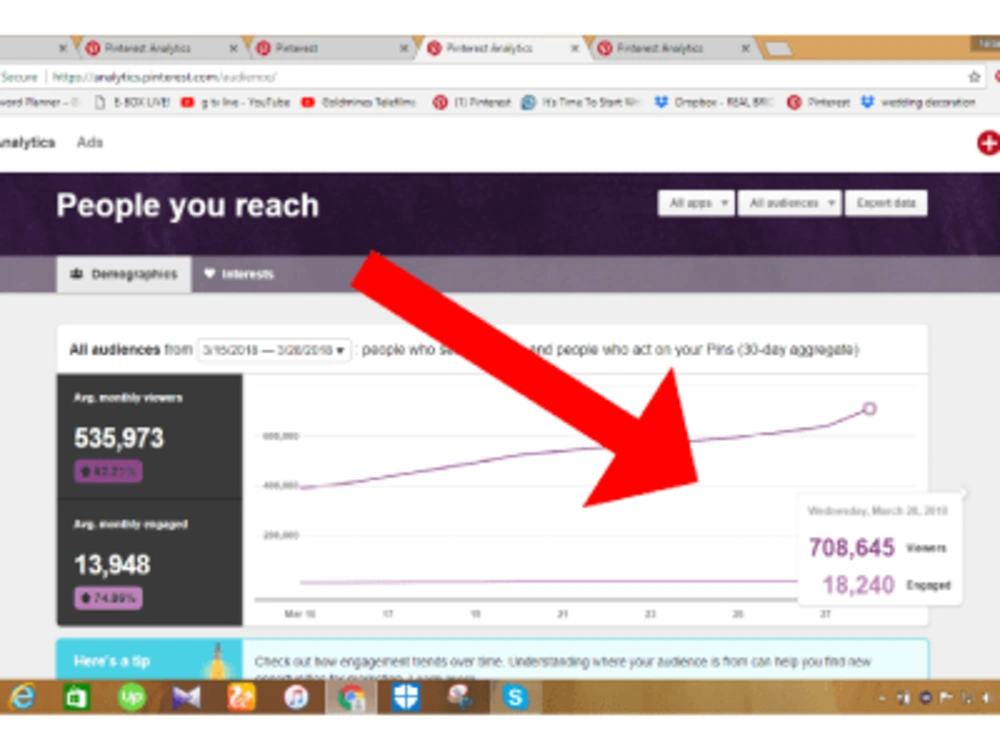Image resolution: width=1000 pixels, height=750 pixels.
Task: Open the Goldmines Telefilms bookmark
Action: [358, 102]
